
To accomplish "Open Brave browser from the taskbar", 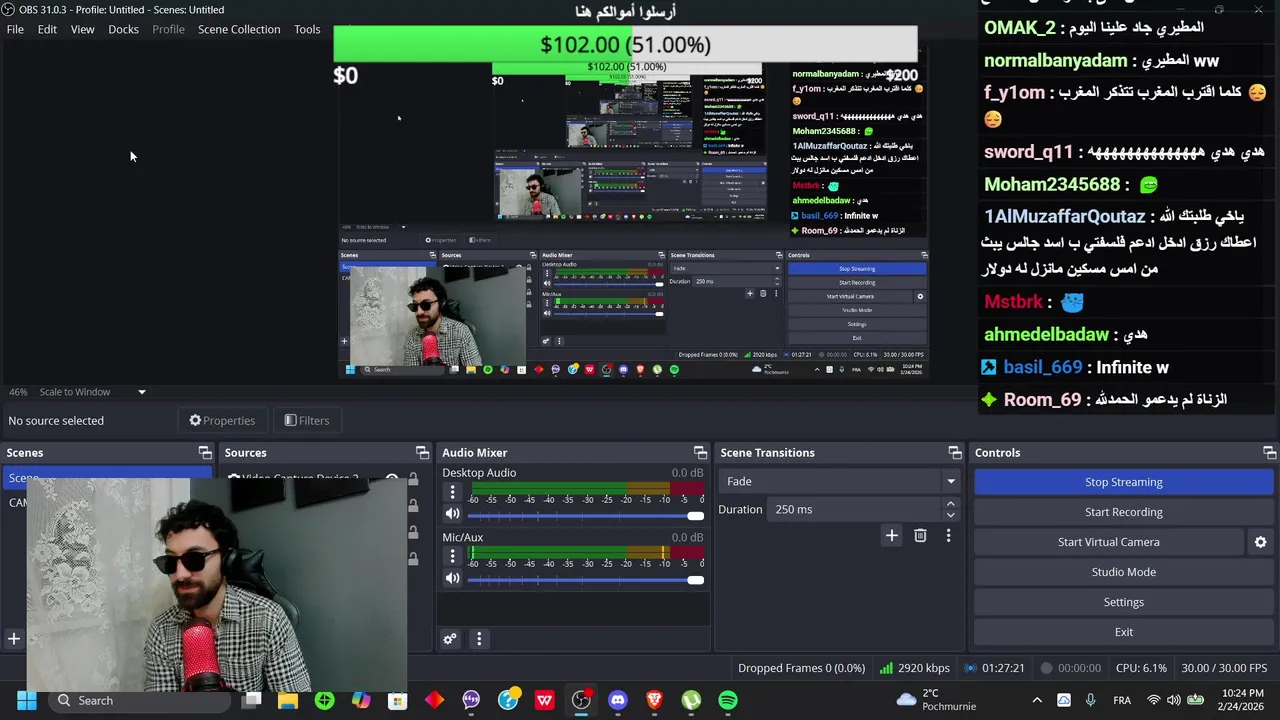I will pyautogui.click(x=654, y=700).
